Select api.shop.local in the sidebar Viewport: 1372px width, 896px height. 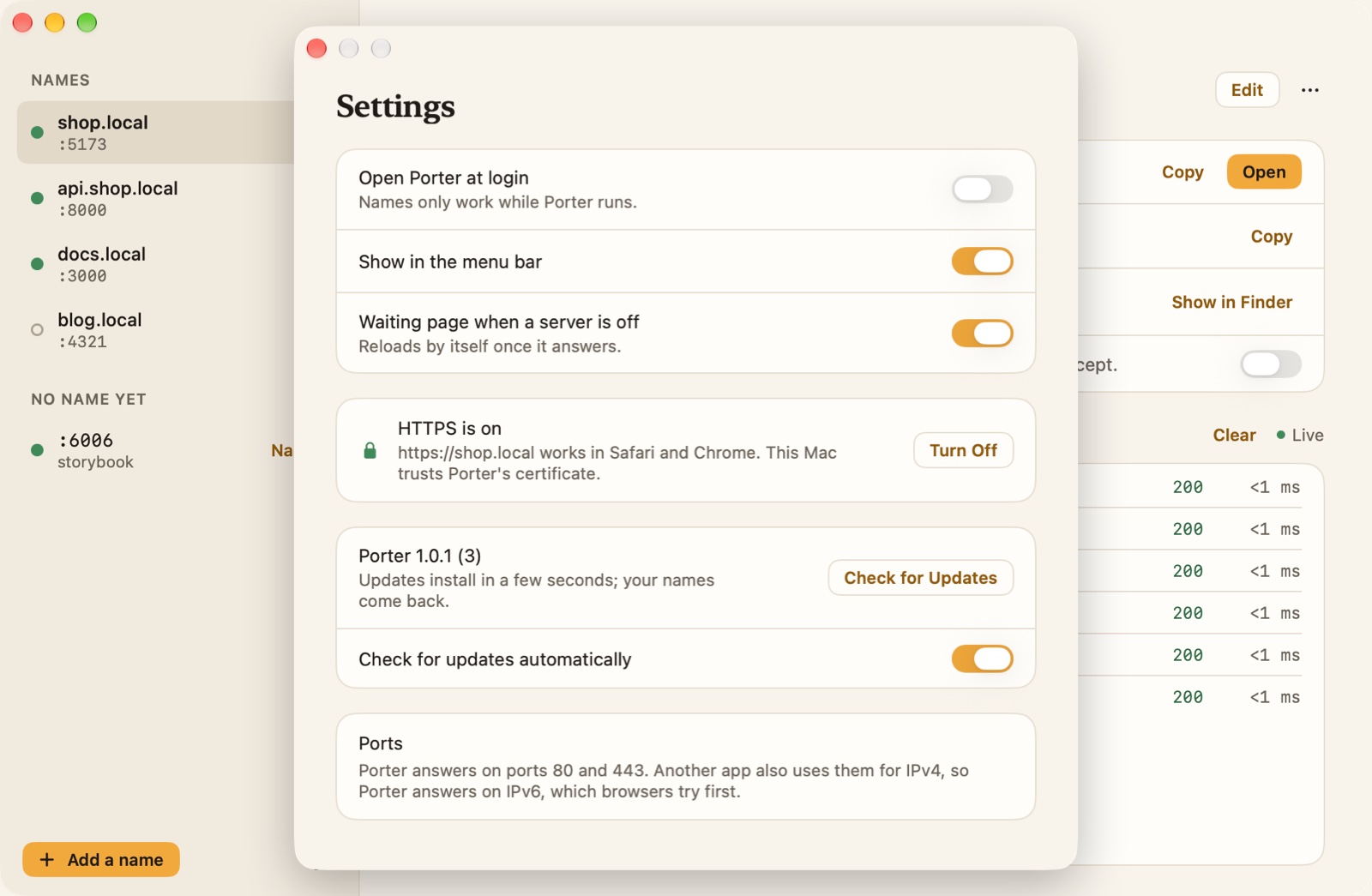click(x=156, y=198)
